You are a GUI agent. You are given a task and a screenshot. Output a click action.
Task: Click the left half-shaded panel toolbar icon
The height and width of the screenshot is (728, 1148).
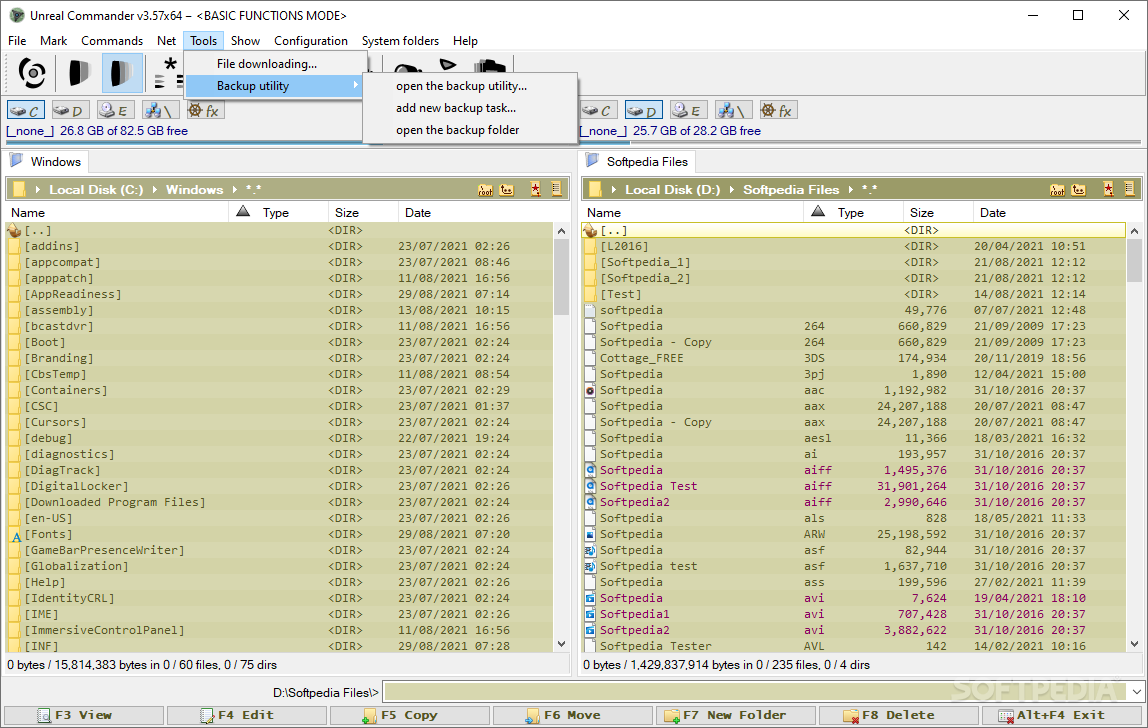point(79,73)
